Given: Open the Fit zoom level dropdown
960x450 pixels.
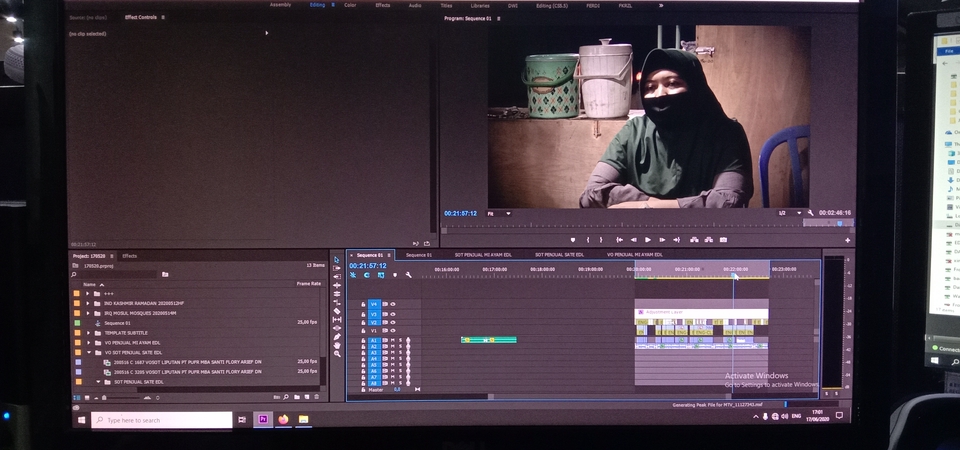Looking at the screenshot, I should 499,213.
